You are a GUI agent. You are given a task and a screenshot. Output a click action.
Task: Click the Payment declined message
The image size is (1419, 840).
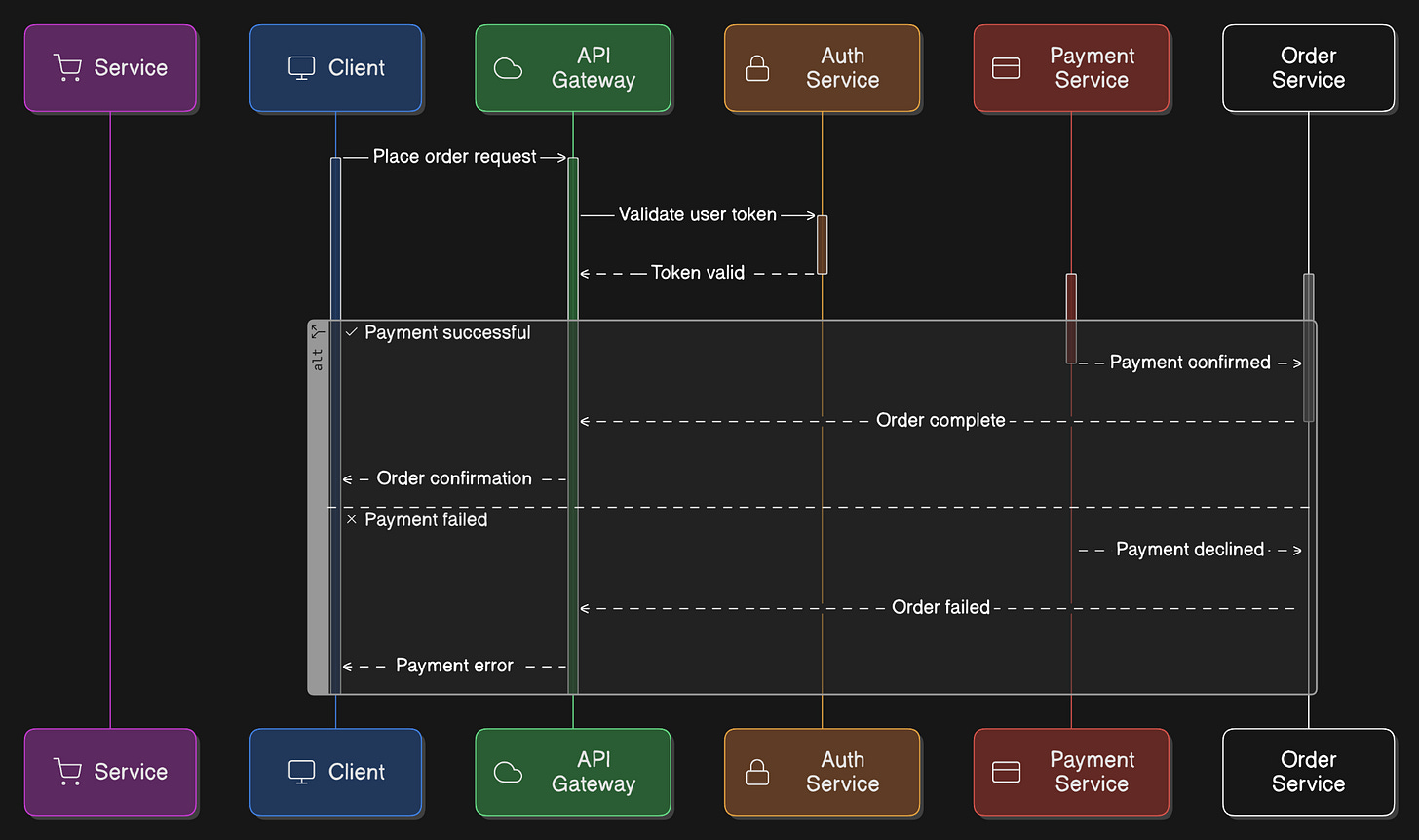1190,550
